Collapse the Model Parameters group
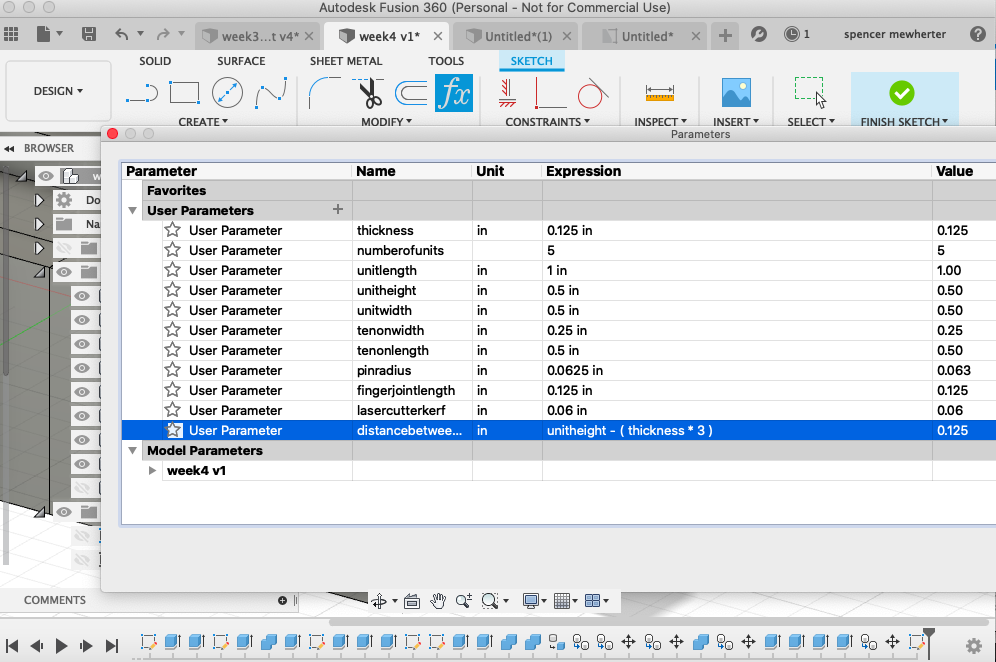 (133, 450)
